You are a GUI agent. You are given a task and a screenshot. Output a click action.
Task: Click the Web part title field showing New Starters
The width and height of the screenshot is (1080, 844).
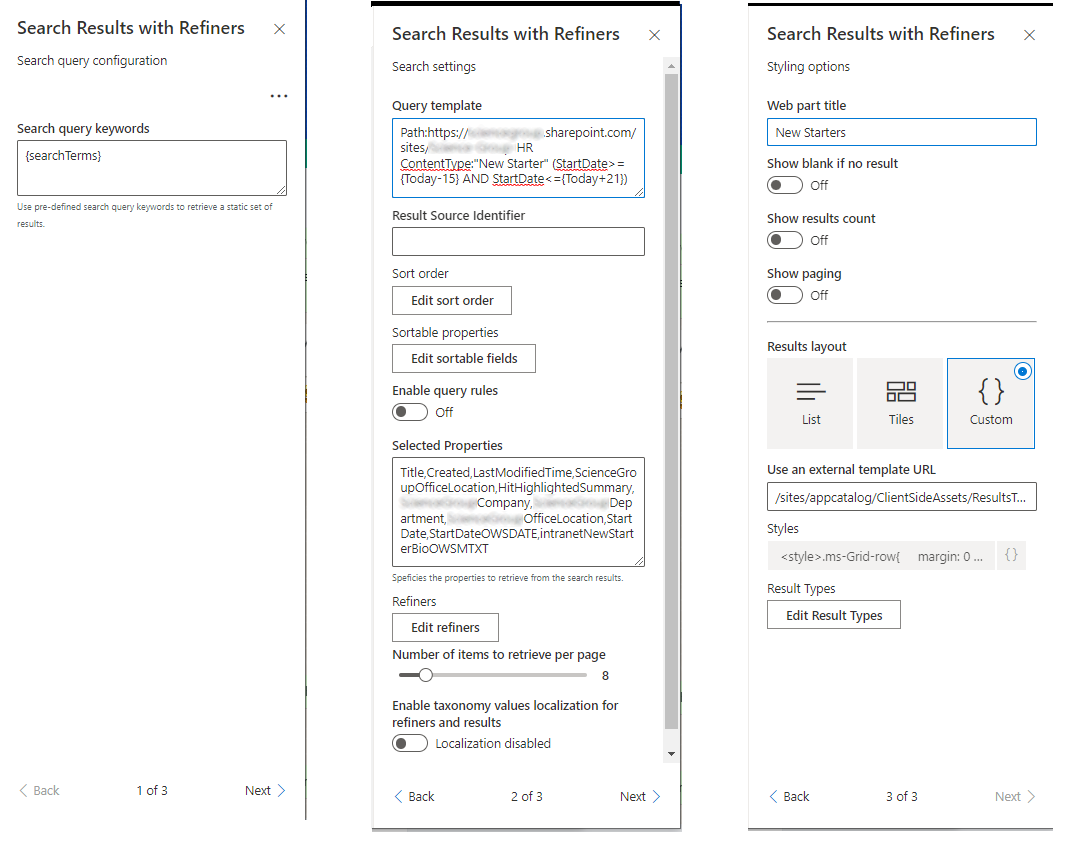(901, 131)
